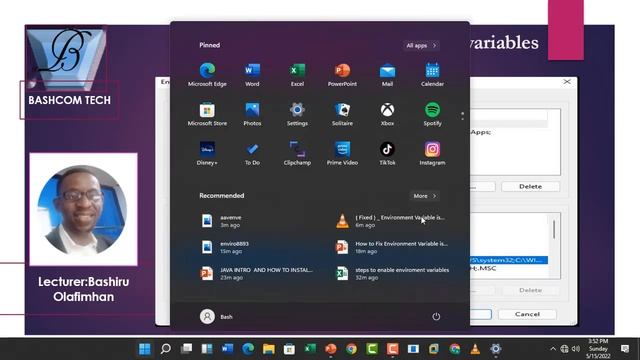640x360 pixels.
Task: Open Widgets from the taskbar
Action: [x=207, y=349]
